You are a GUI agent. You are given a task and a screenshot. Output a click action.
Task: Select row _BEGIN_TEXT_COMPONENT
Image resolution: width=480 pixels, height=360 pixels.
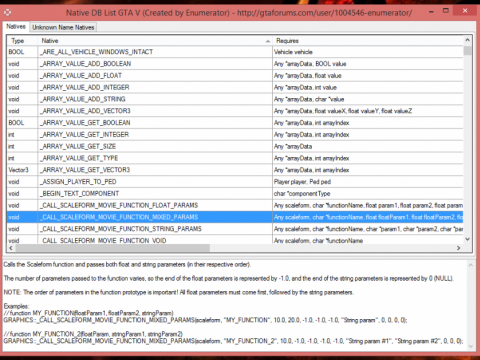click(x=235, y=193)
